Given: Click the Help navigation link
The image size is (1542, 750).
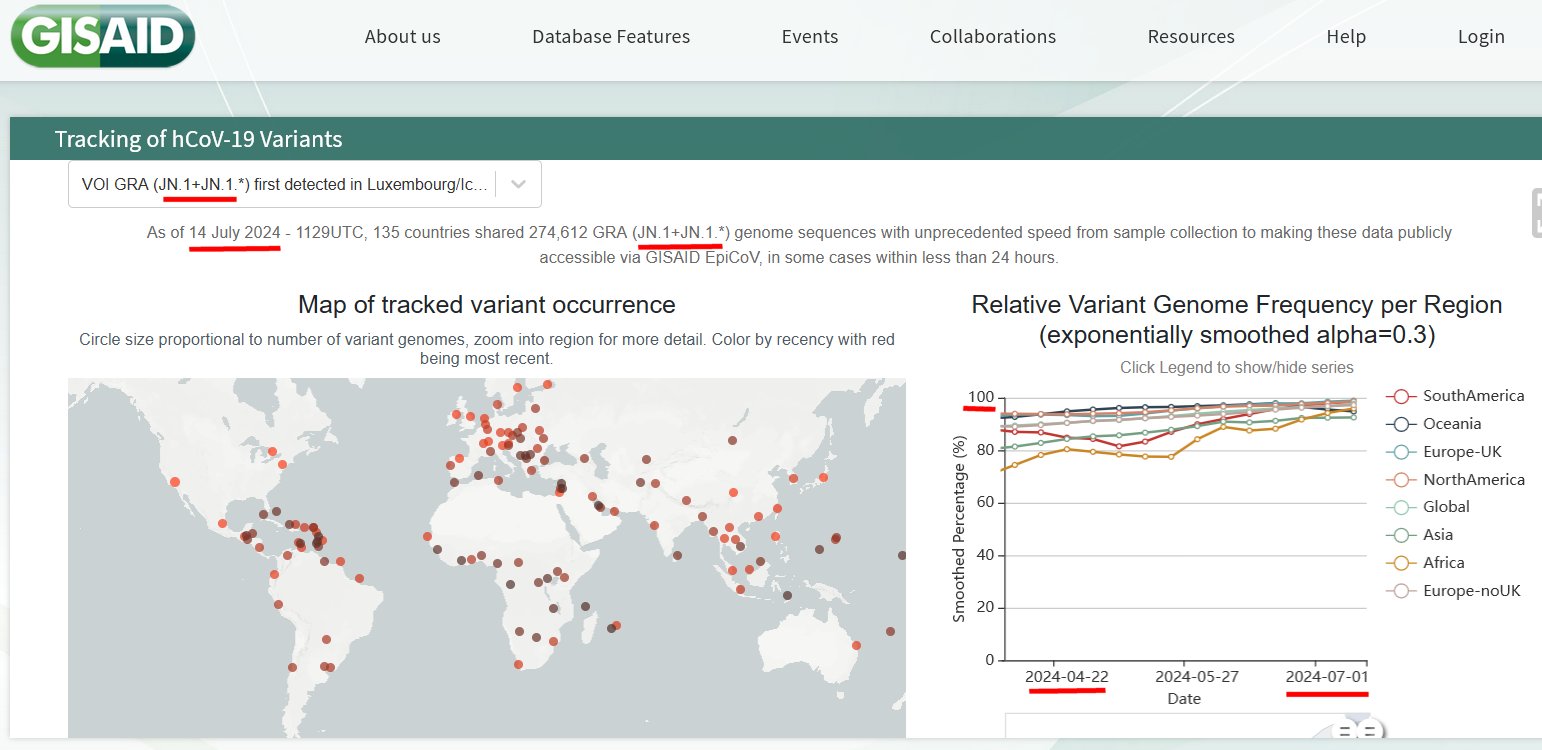Looking at the screenshot, I should click(1345, 36).
